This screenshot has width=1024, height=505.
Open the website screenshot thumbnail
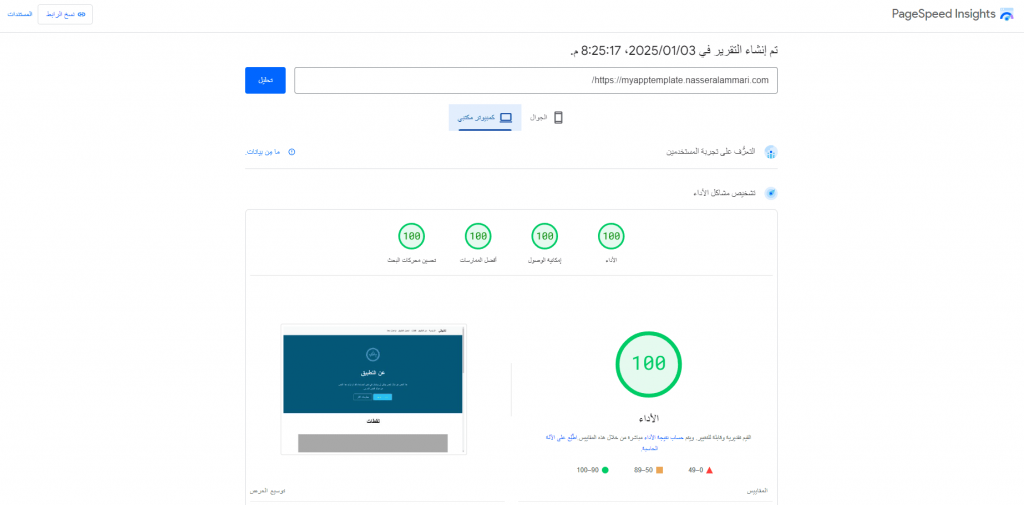(x=374, y=389)
